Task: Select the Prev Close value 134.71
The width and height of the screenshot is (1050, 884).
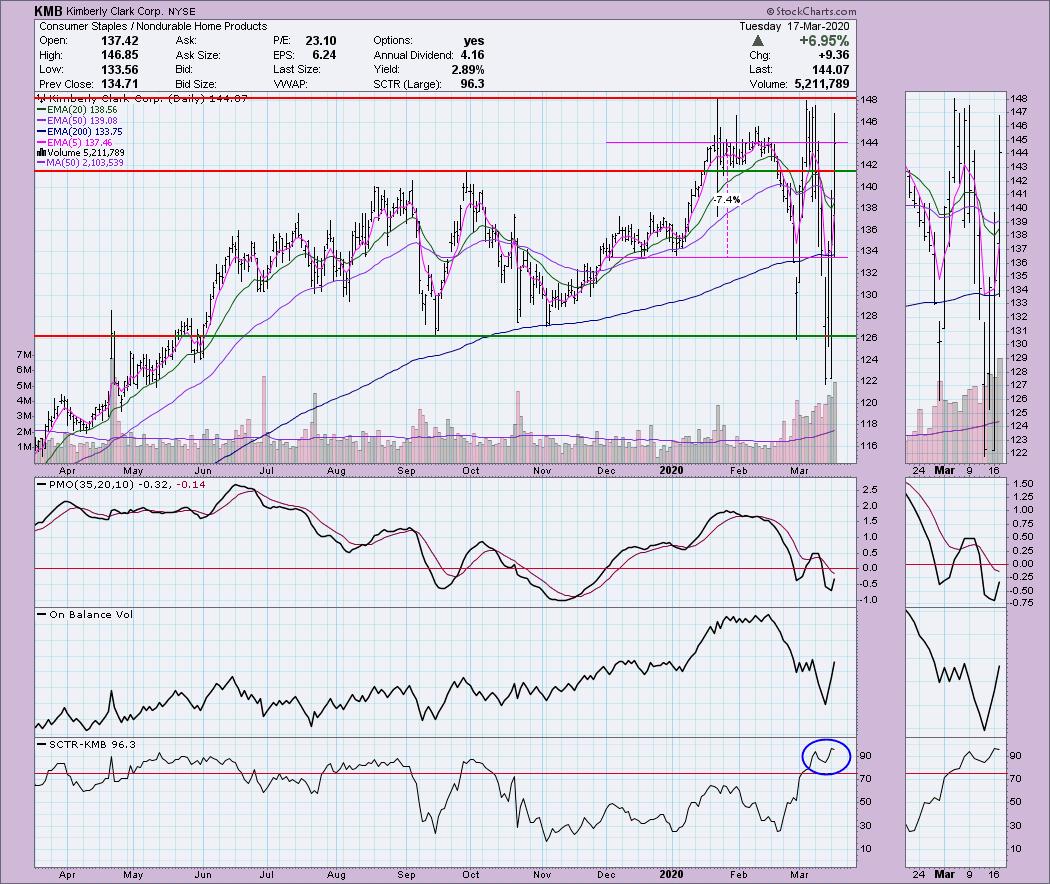Action: (119, 84)
